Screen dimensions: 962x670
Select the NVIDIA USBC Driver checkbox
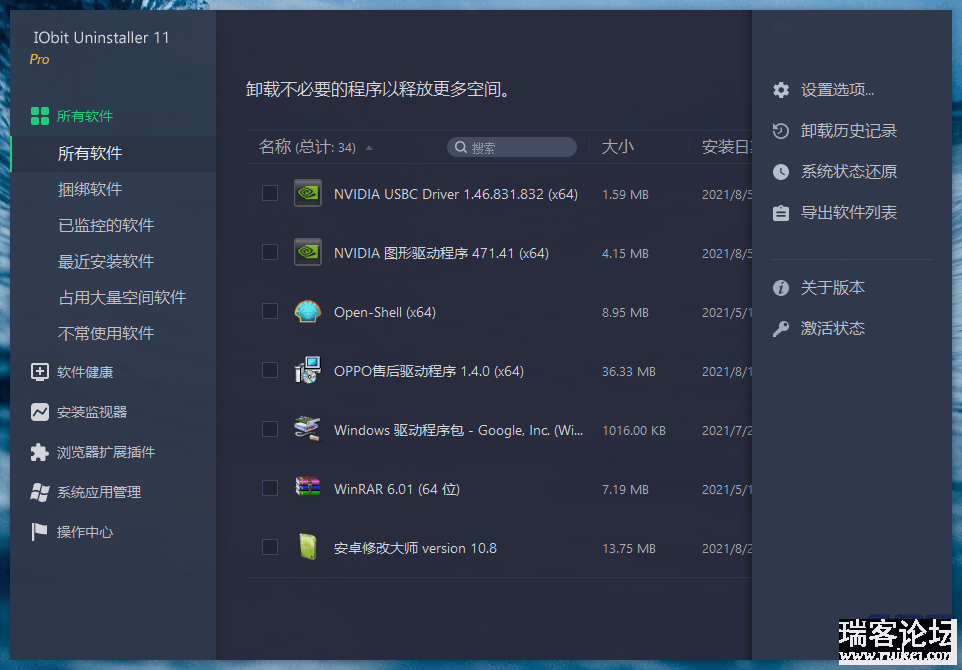(269, 193)
